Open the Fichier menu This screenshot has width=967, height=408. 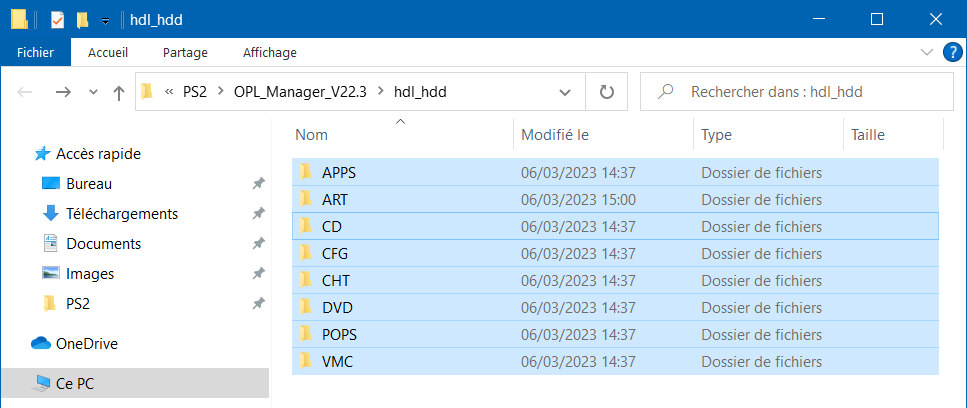[35, 53]
